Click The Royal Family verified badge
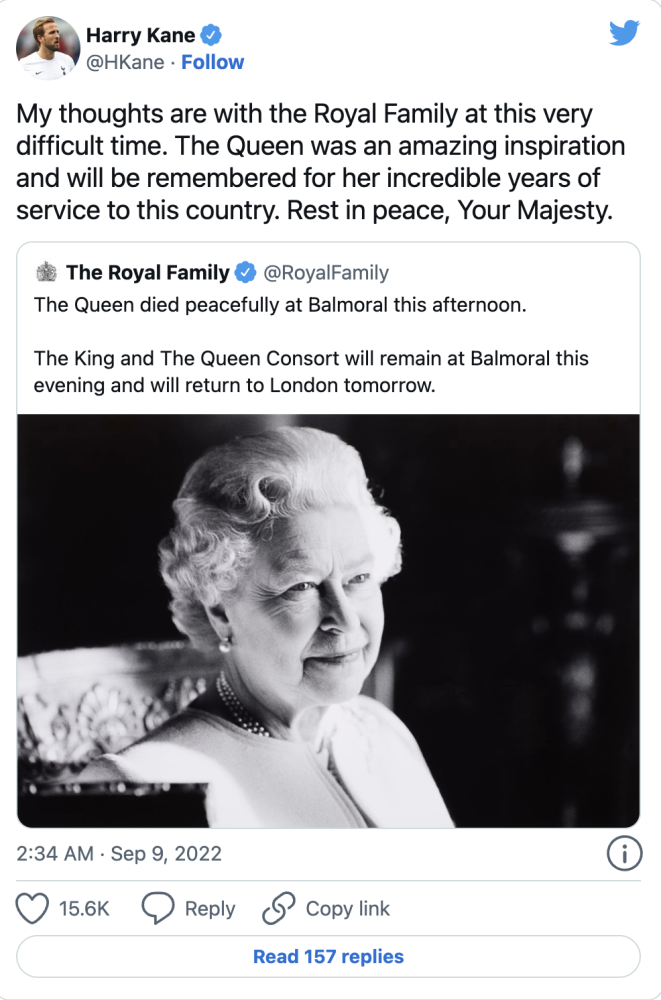 246,272
